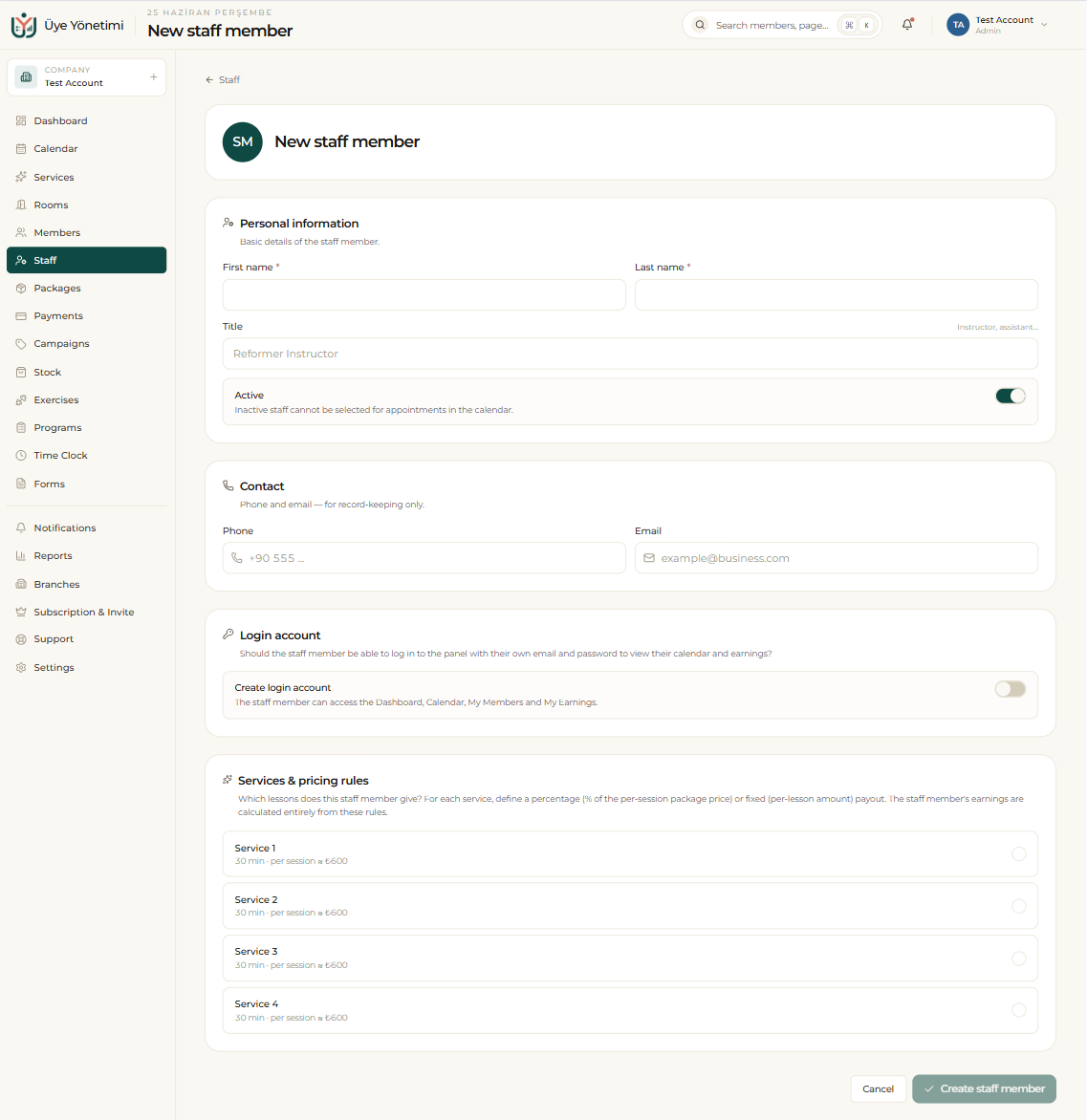Click the SM staff avatar circle
The width and height of the screenshot is (1087, 1120).
(242, 142)
